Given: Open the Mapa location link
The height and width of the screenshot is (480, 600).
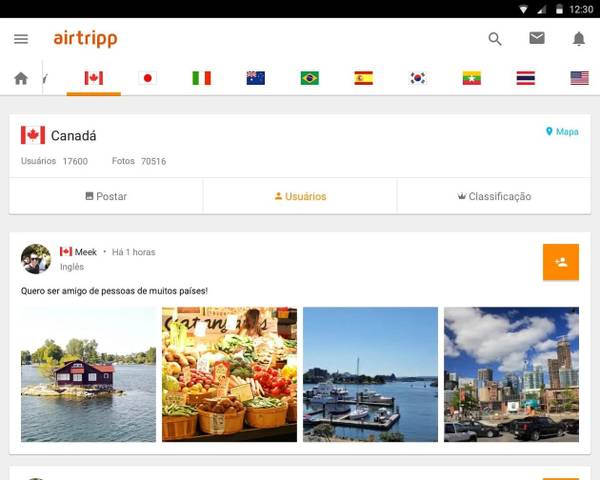Looking at the screenshot, I should [562, 132].
